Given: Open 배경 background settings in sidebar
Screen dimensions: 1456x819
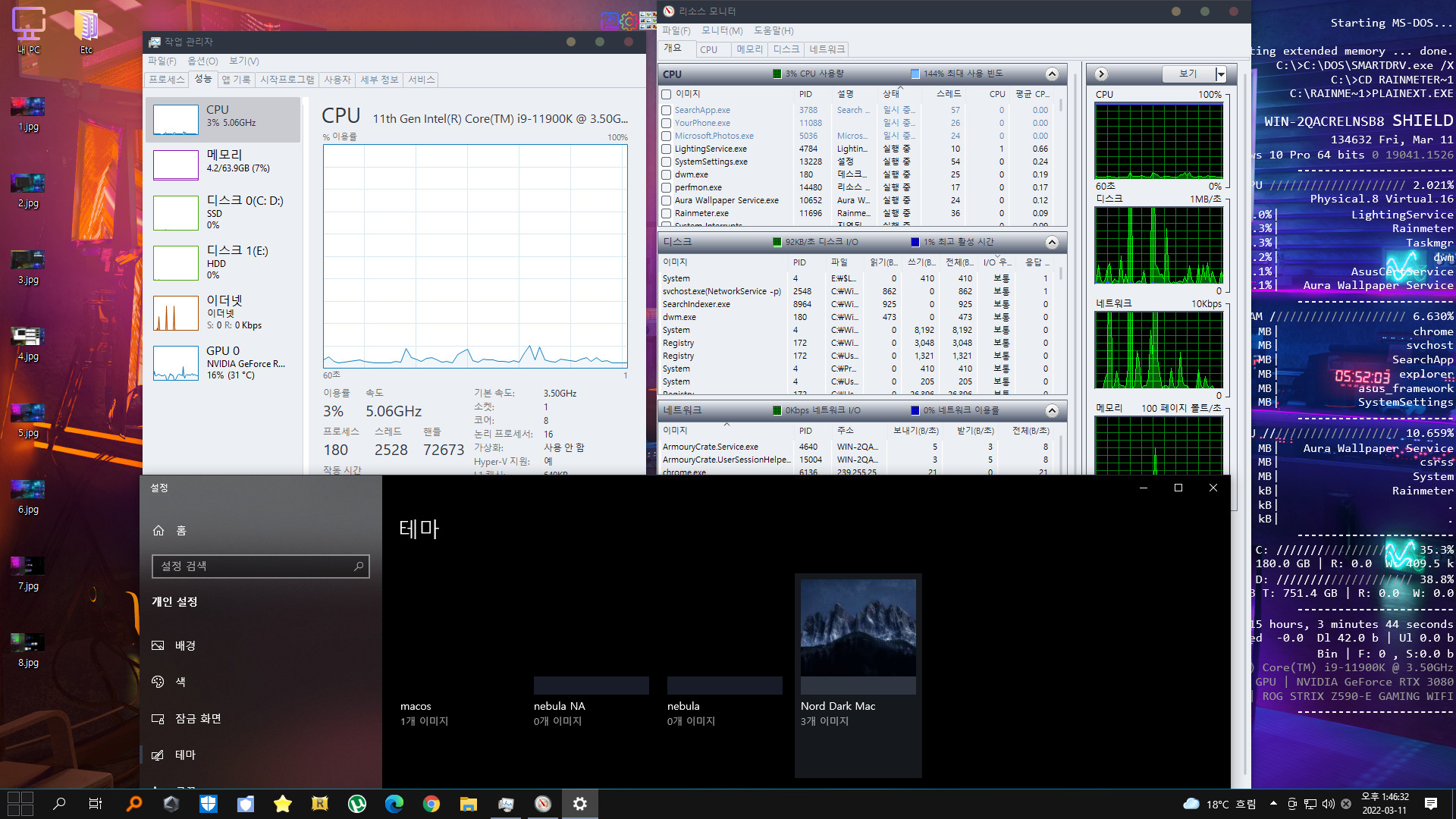Looking at the screenshot, I should point(262,645).
